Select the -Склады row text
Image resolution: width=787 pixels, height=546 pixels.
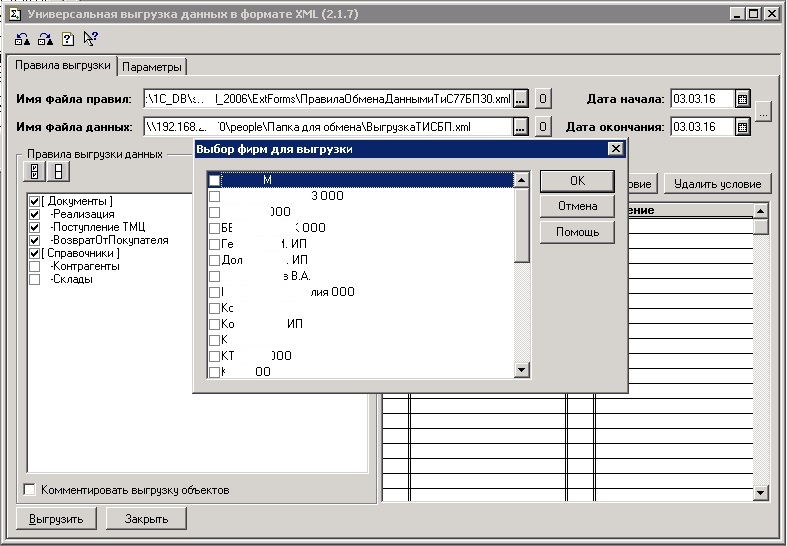[x=71, y=280]
